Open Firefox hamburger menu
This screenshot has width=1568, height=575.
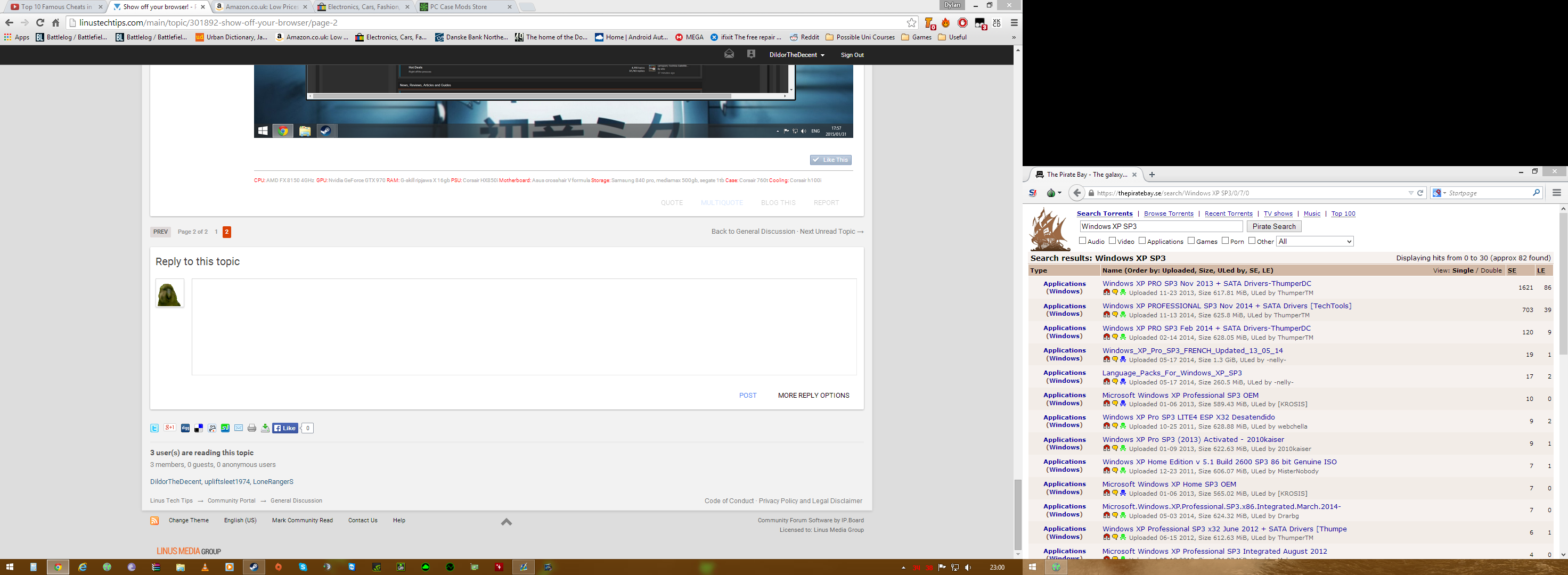point(1556,193)
